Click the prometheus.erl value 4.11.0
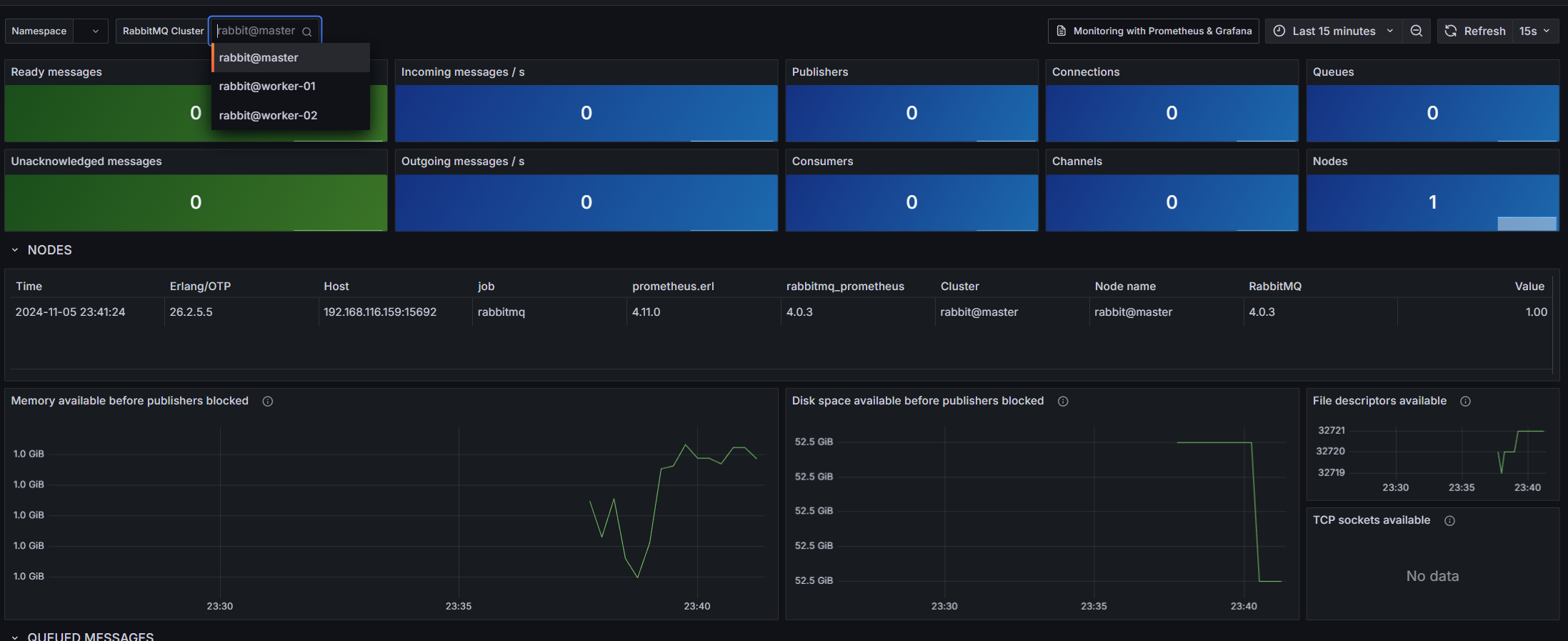Viewport: 1568px width, 641px height. coord(646,312)
